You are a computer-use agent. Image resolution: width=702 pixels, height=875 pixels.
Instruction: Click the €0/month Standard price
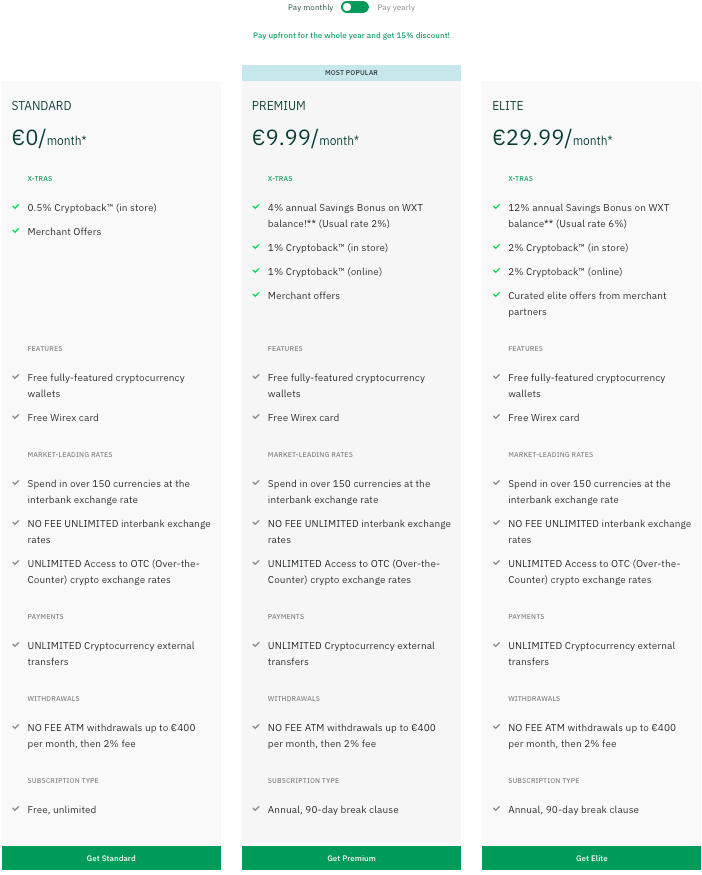click(49, 138)
